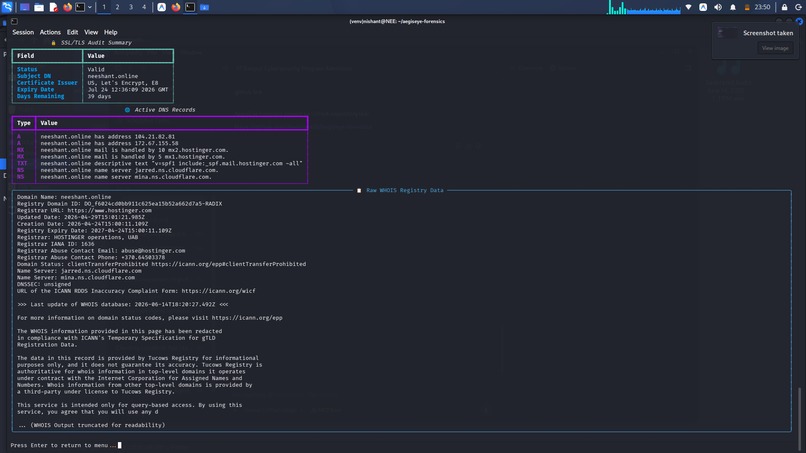The height and width of the screenshot is (453, 806).
Task: Select the blue folder window in the taskbar
Action: (205, 7)
